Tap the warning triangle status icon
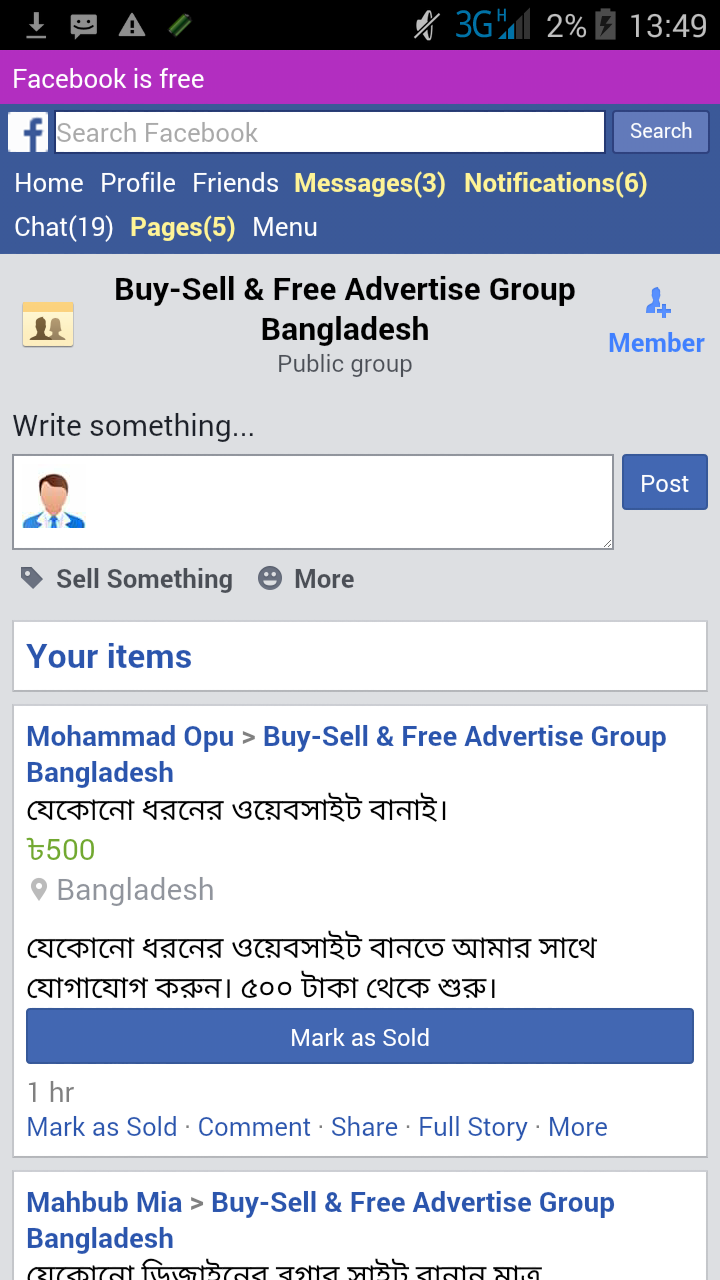 [132, 25]
